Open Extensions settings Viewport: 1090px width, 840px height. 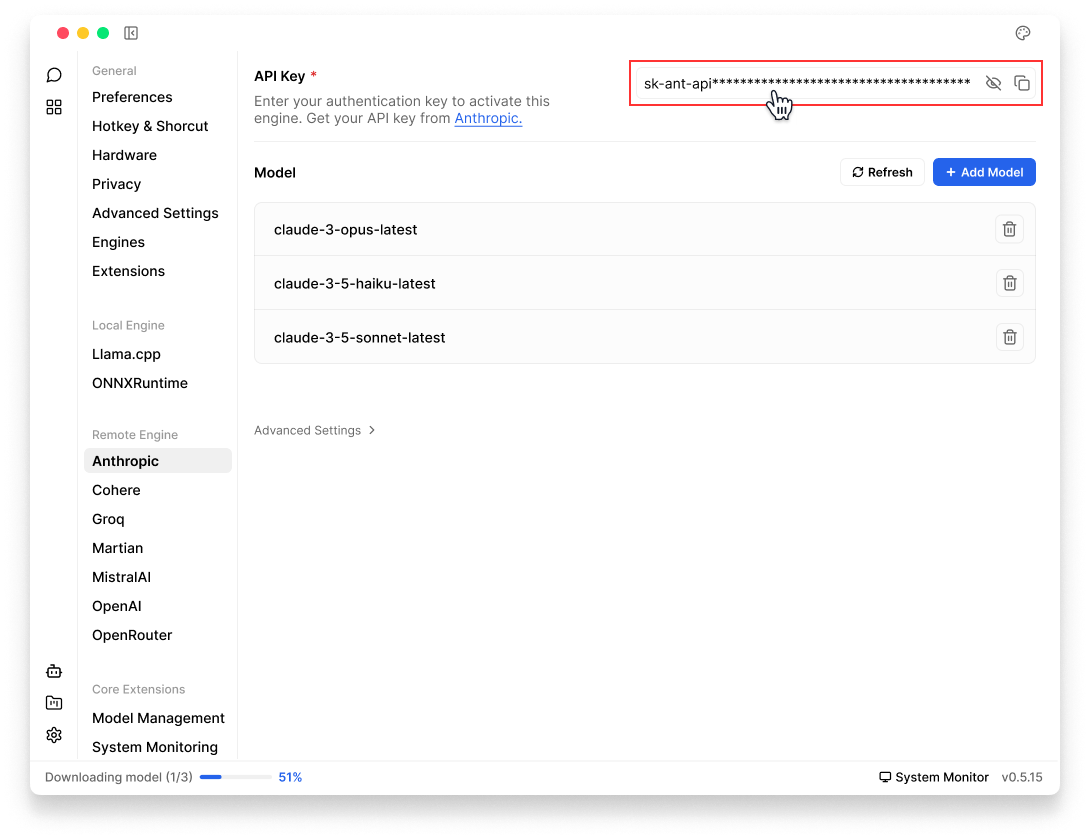129,271
